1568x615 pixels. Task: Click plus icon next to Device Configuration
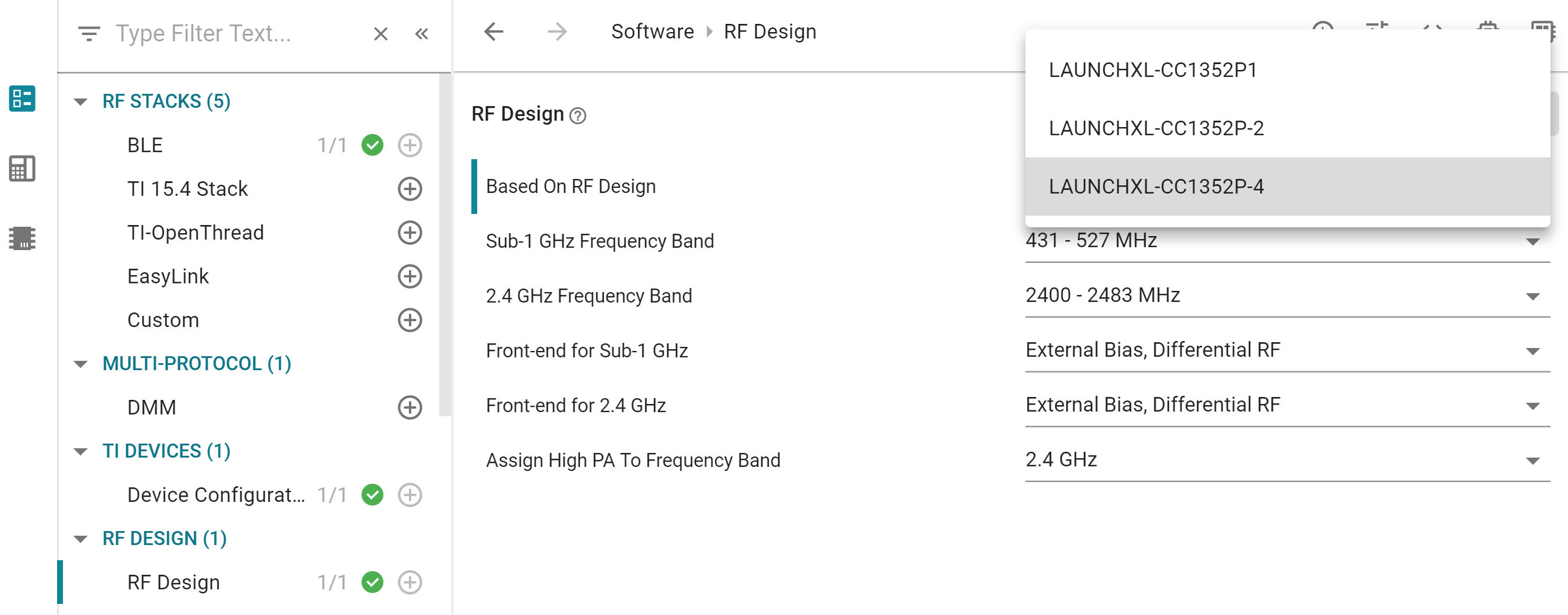pos(409,495)
